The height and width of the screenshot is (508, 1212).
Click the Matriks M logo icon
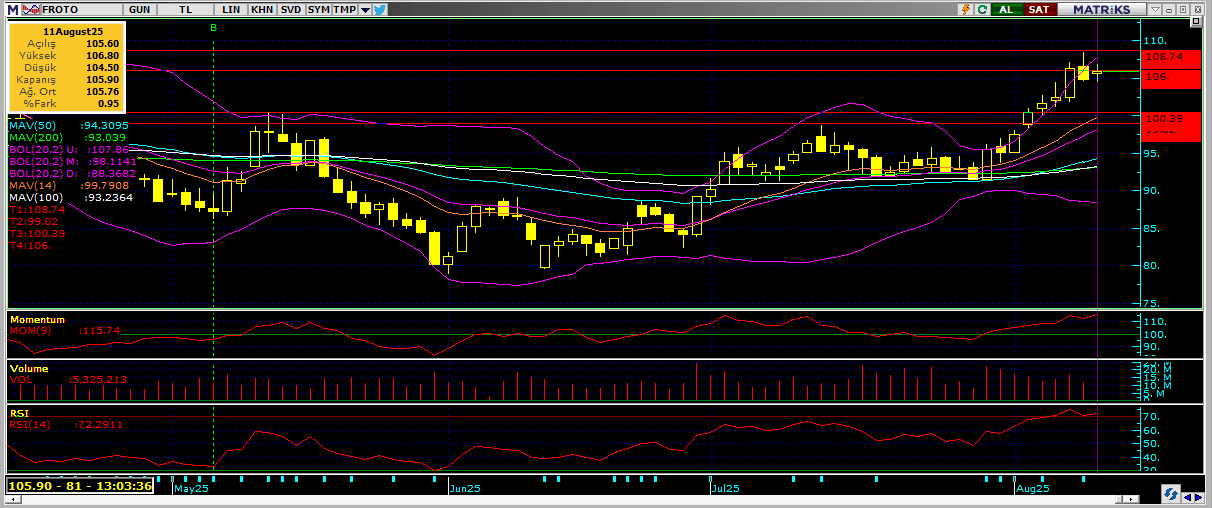coord(13,9)
